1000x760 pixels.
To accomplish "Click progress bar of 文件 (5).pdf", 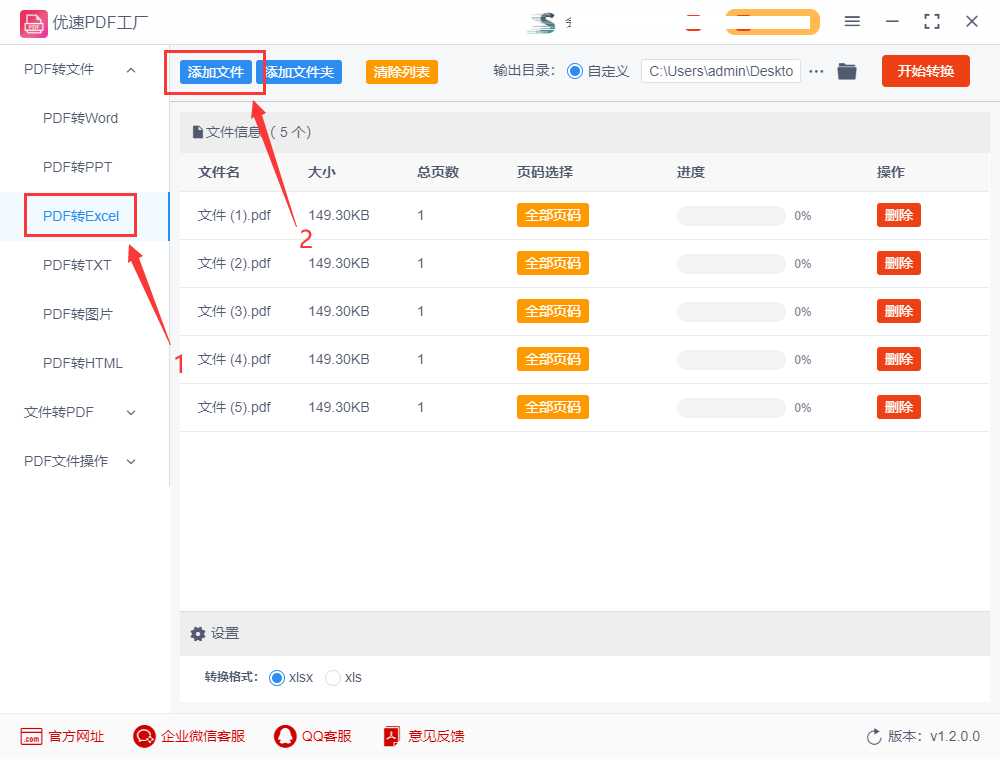I will pyautogui.click(x=731, y=408).
